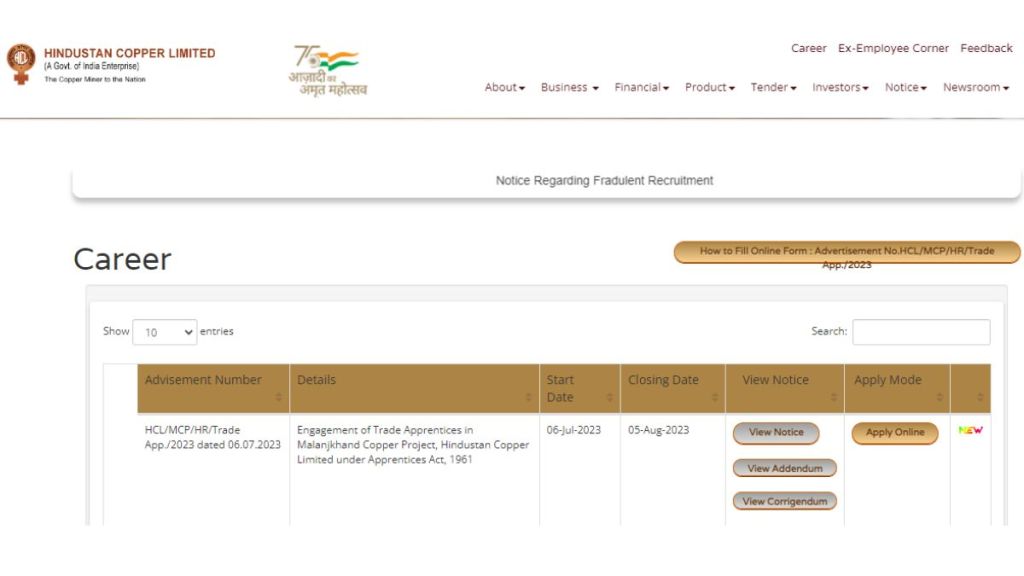
Task: Open the About dropdown menu
Action: coord(504,88)
